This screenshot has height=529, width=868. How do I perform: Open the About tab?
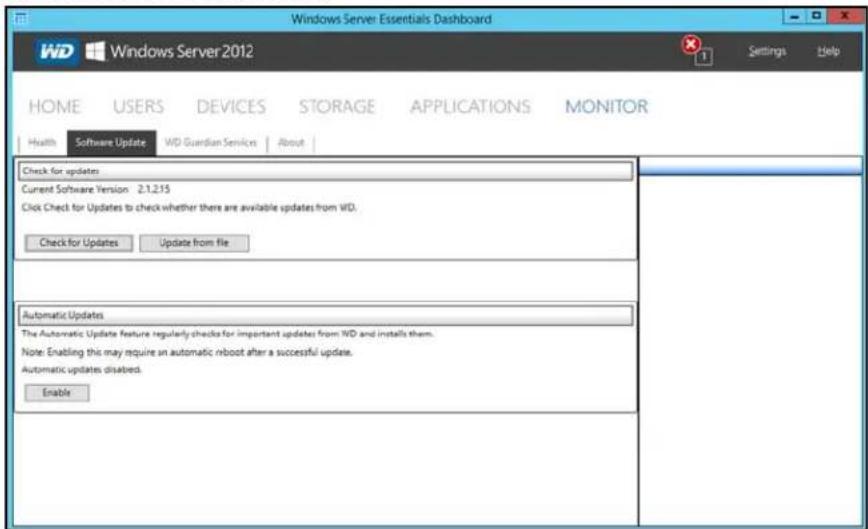pyautogui.click(x=291, y=143)
